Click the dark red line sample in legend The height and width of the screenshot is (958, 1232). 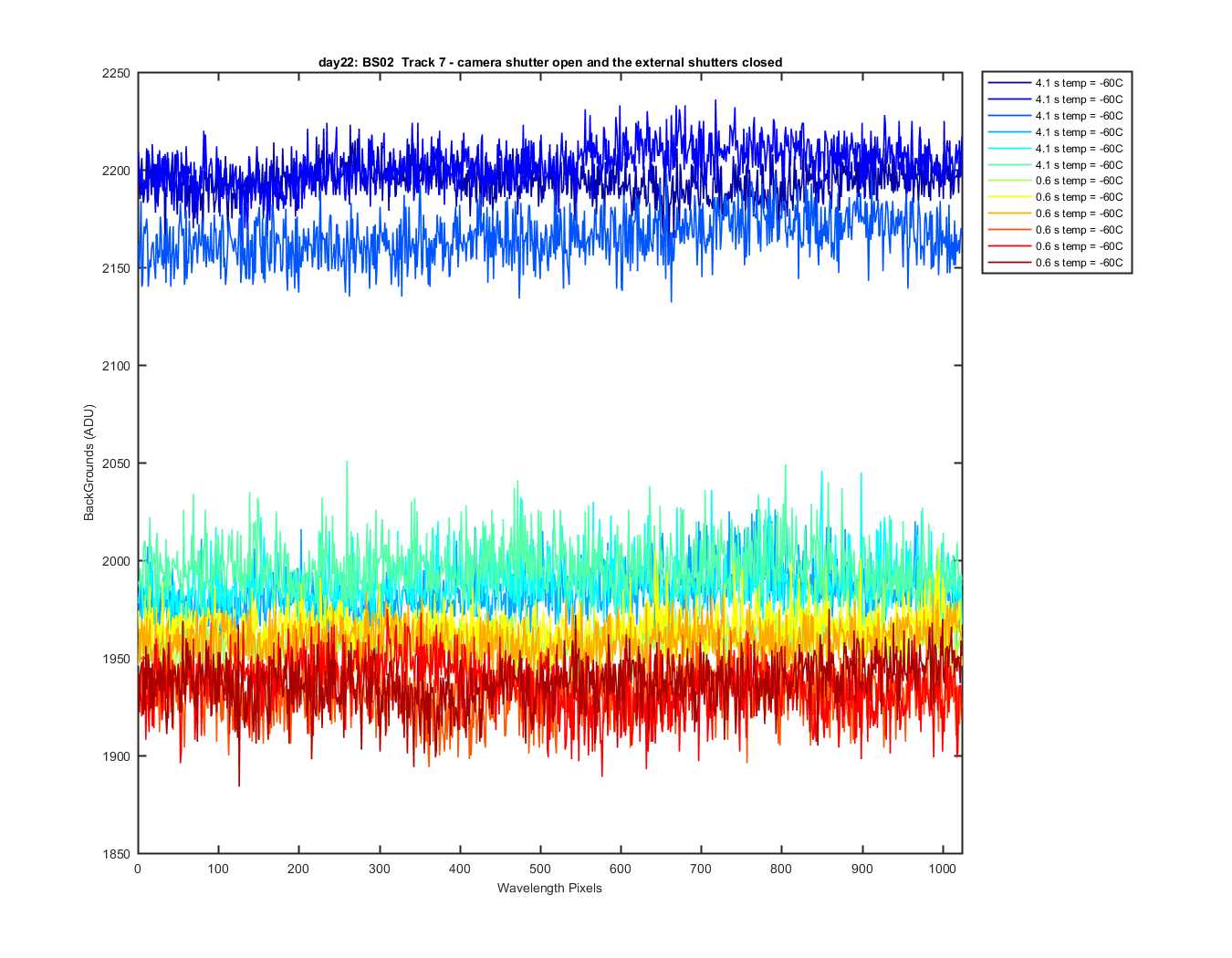(x=1009, y=263)
